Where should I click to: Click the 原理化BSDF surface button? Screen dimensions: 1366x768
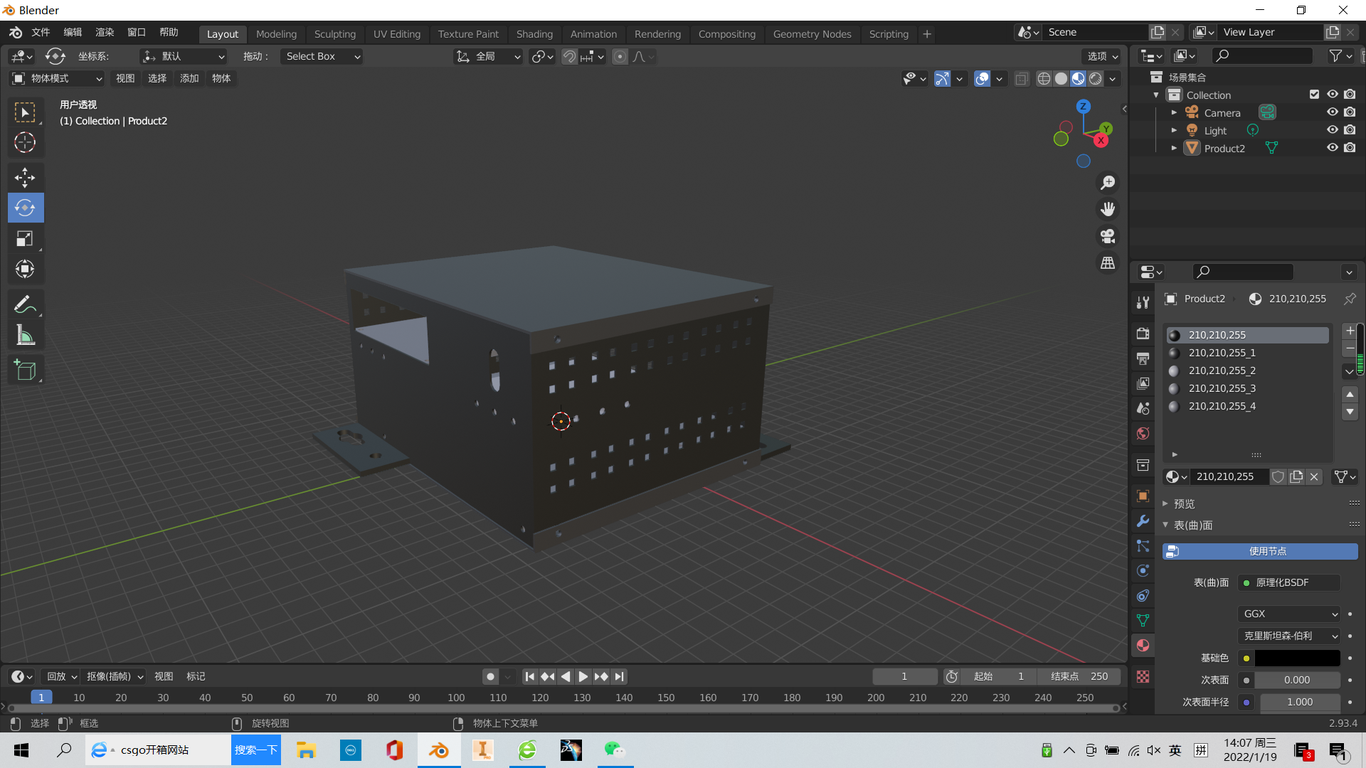click(1289, 583)
